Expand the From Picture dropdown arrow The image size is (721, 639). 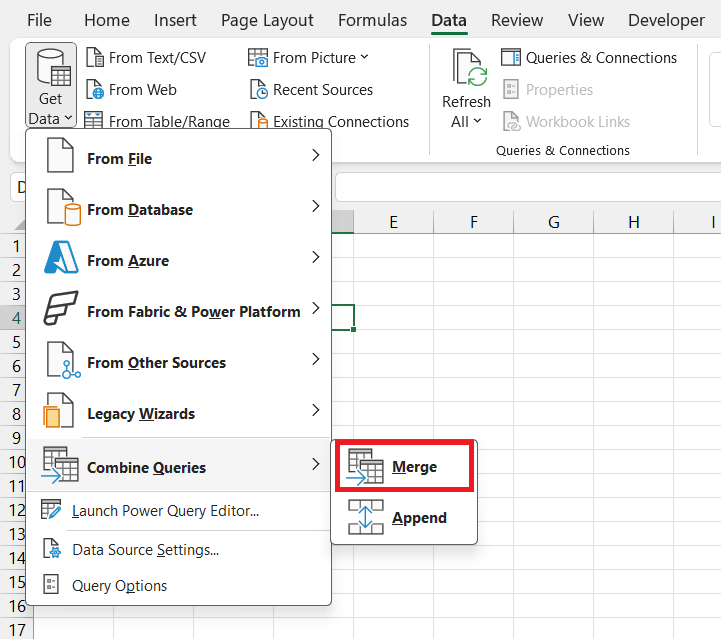pos(365,57)
